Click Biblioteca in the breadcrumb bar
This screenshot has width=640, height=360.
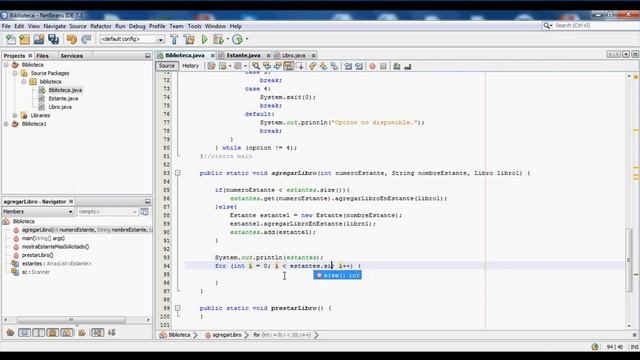(x=180, y=335)
